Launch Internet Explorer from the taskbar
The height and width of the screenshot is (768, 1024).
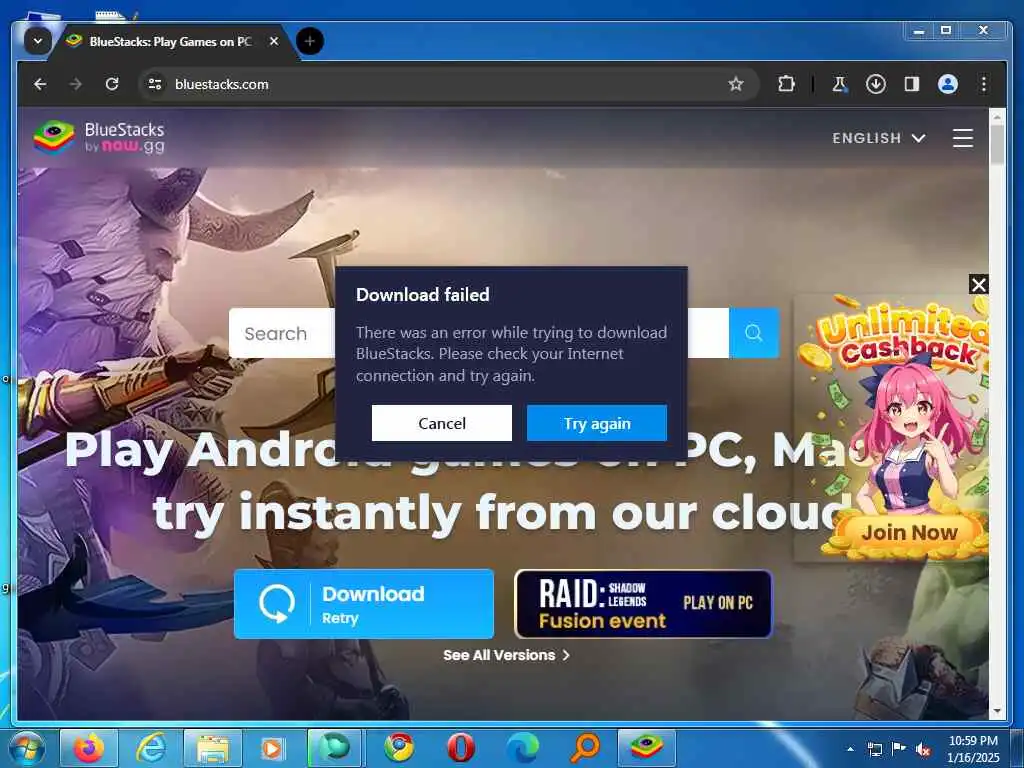tap(151, 748)
